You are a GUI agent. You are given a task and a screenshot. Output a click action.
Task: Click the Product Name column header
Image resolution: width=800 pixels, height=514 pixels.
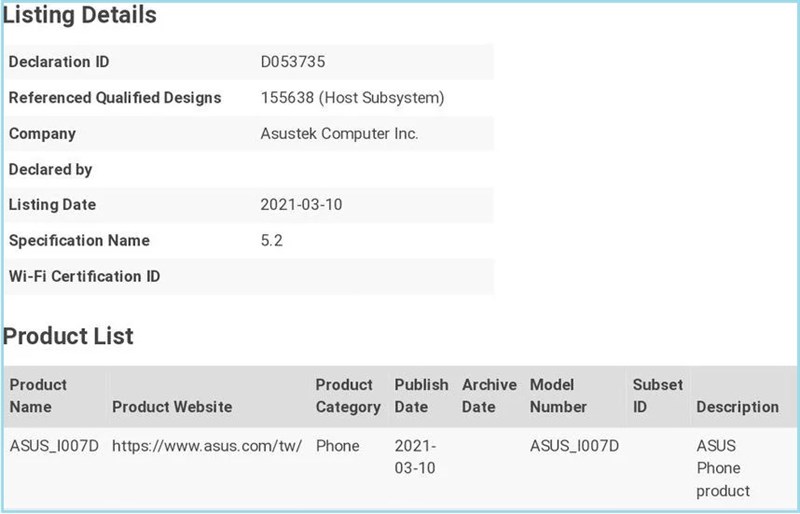click(38, 396)
